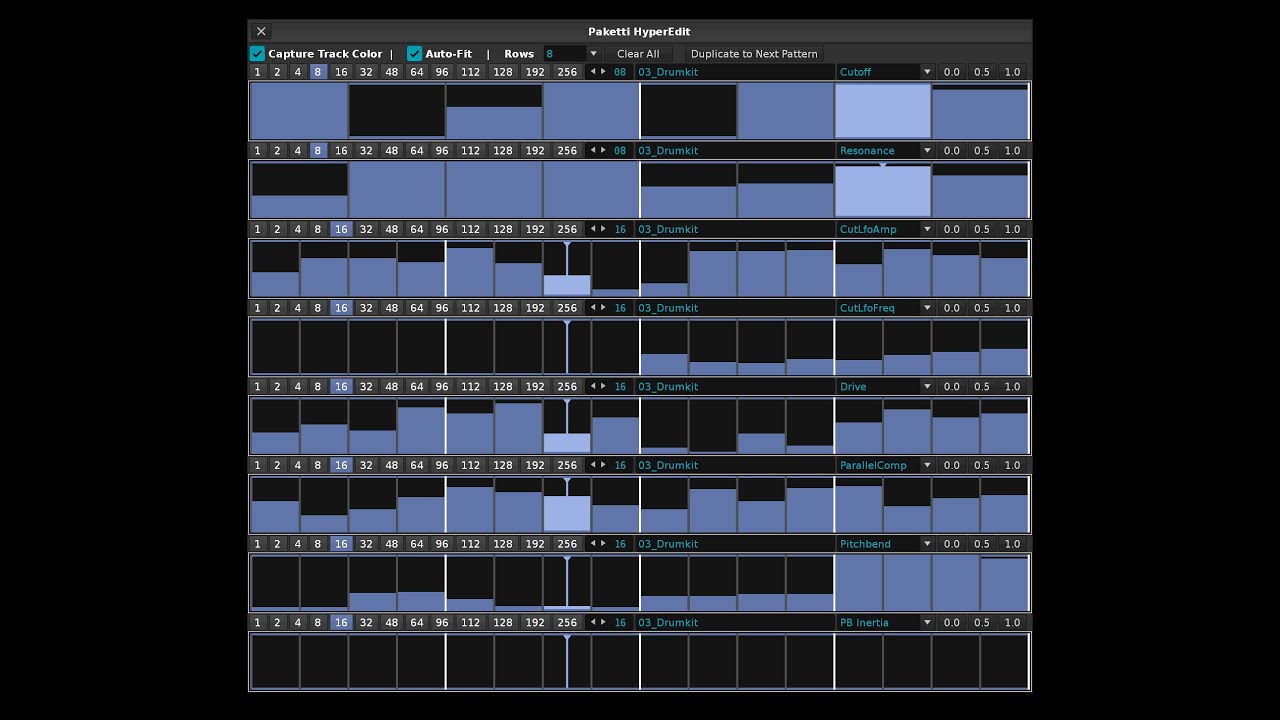Click the left arrow in the Drive row

coord(593,387)
